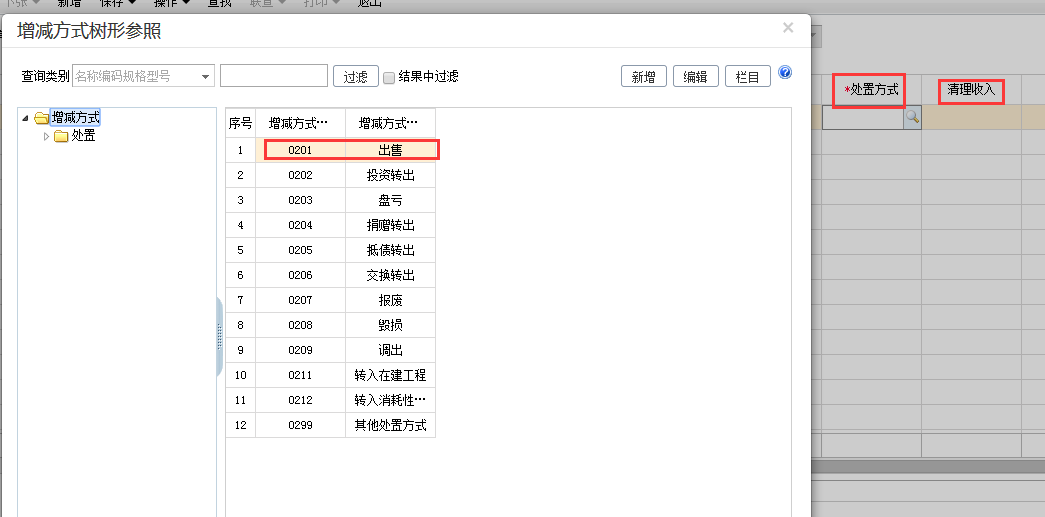1045x517 pixels.
Task: Open the 查询类别 dropdown
Action: pos(206,76)
